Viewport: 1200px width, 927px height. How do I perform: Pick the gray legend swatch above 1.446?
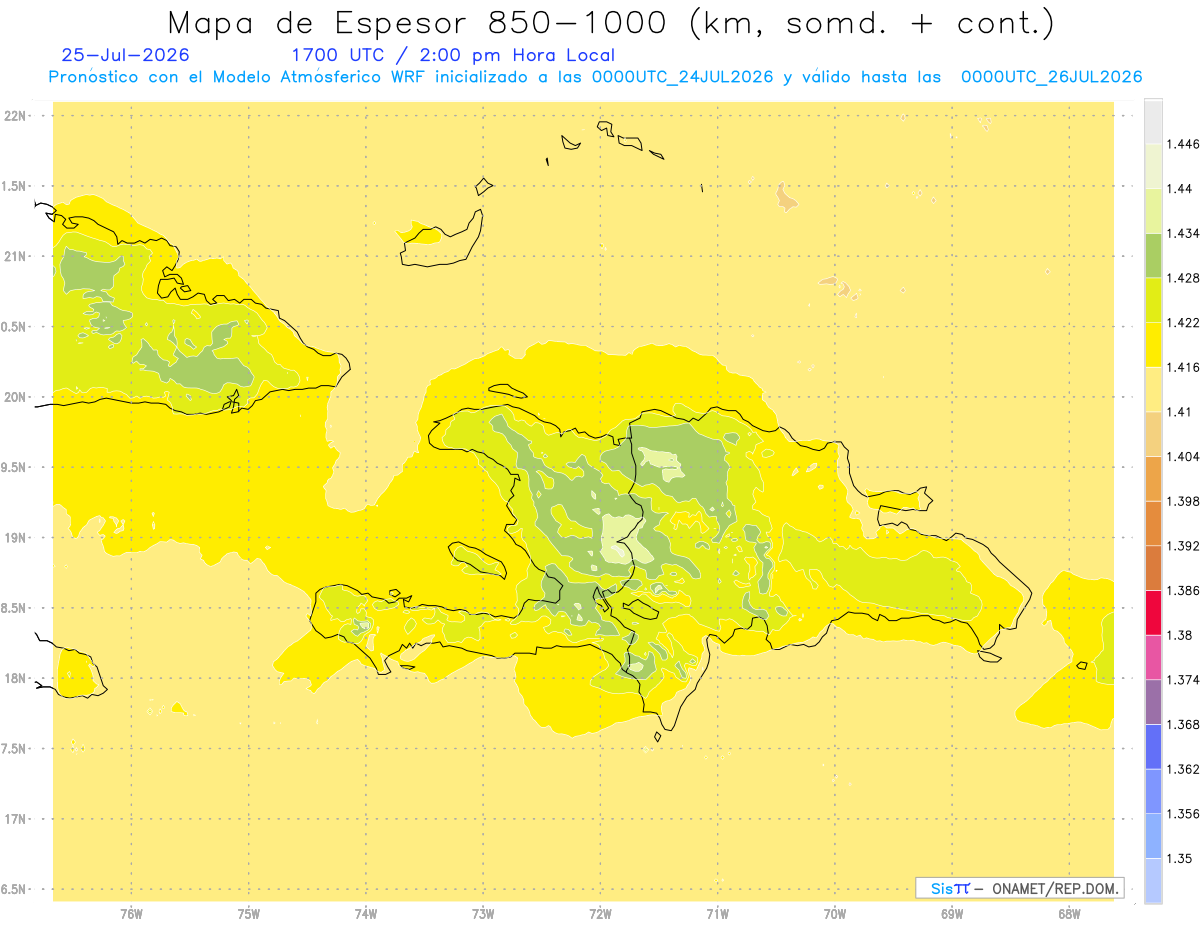click(1153, 122)
